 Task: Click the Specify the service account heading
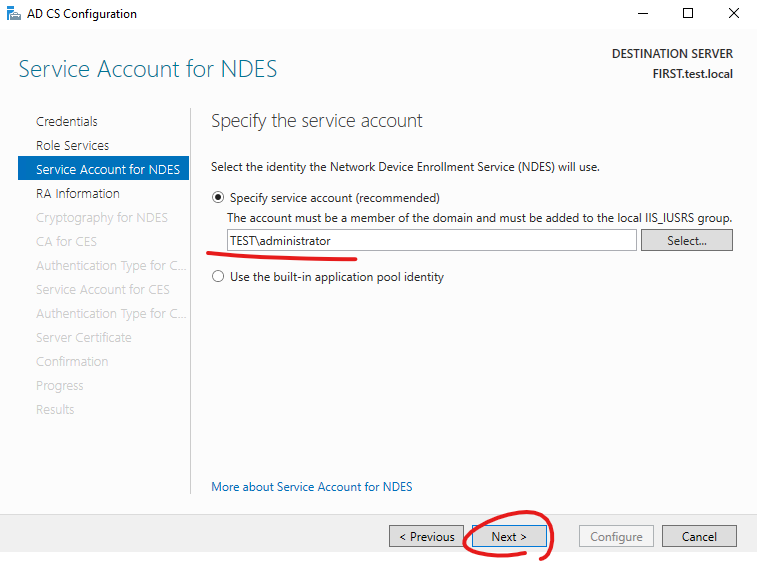(x=317, y=121)
